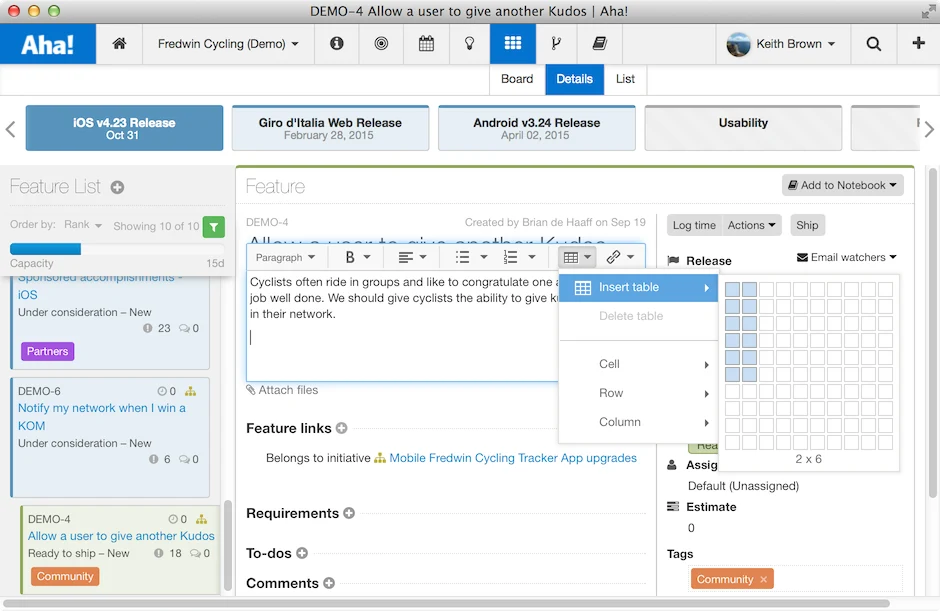Select the Android v3.24 Release card

537,128
